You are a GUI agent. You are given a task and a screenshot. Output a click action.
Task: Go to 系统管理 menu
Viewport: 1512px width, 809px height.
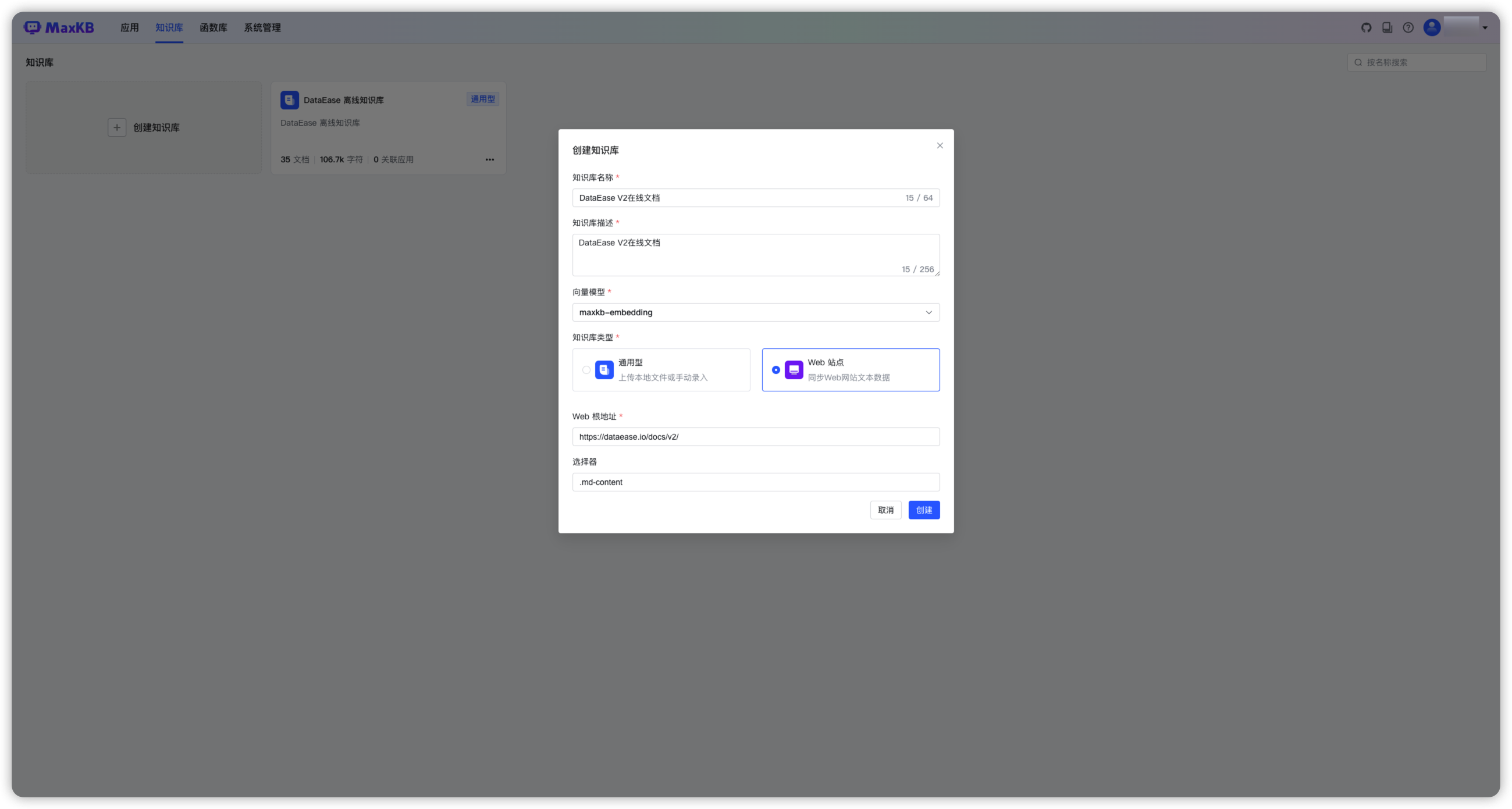click(x=262, y=27)
